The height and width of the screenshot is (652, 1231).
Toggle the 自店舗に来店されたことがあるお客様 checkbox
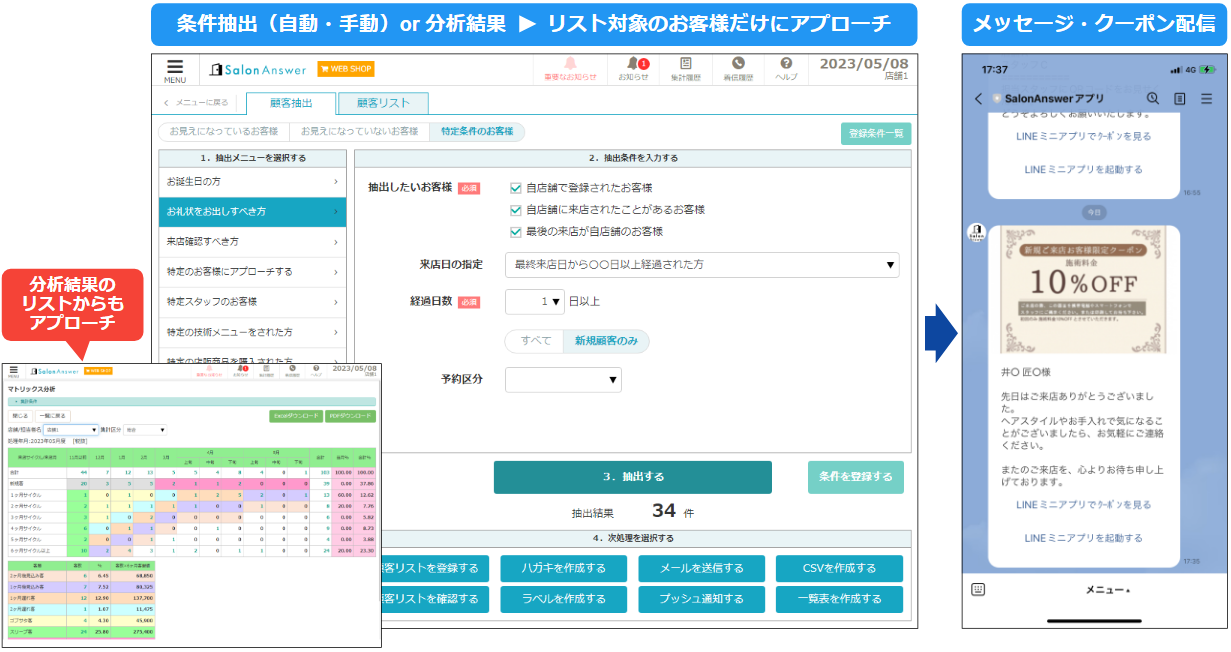pos(516,210)
